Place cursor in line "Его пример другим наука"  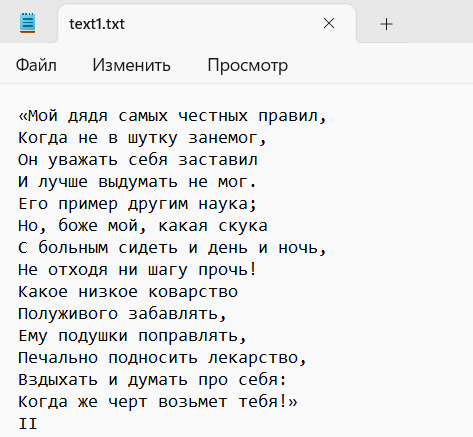click(138, 204)
